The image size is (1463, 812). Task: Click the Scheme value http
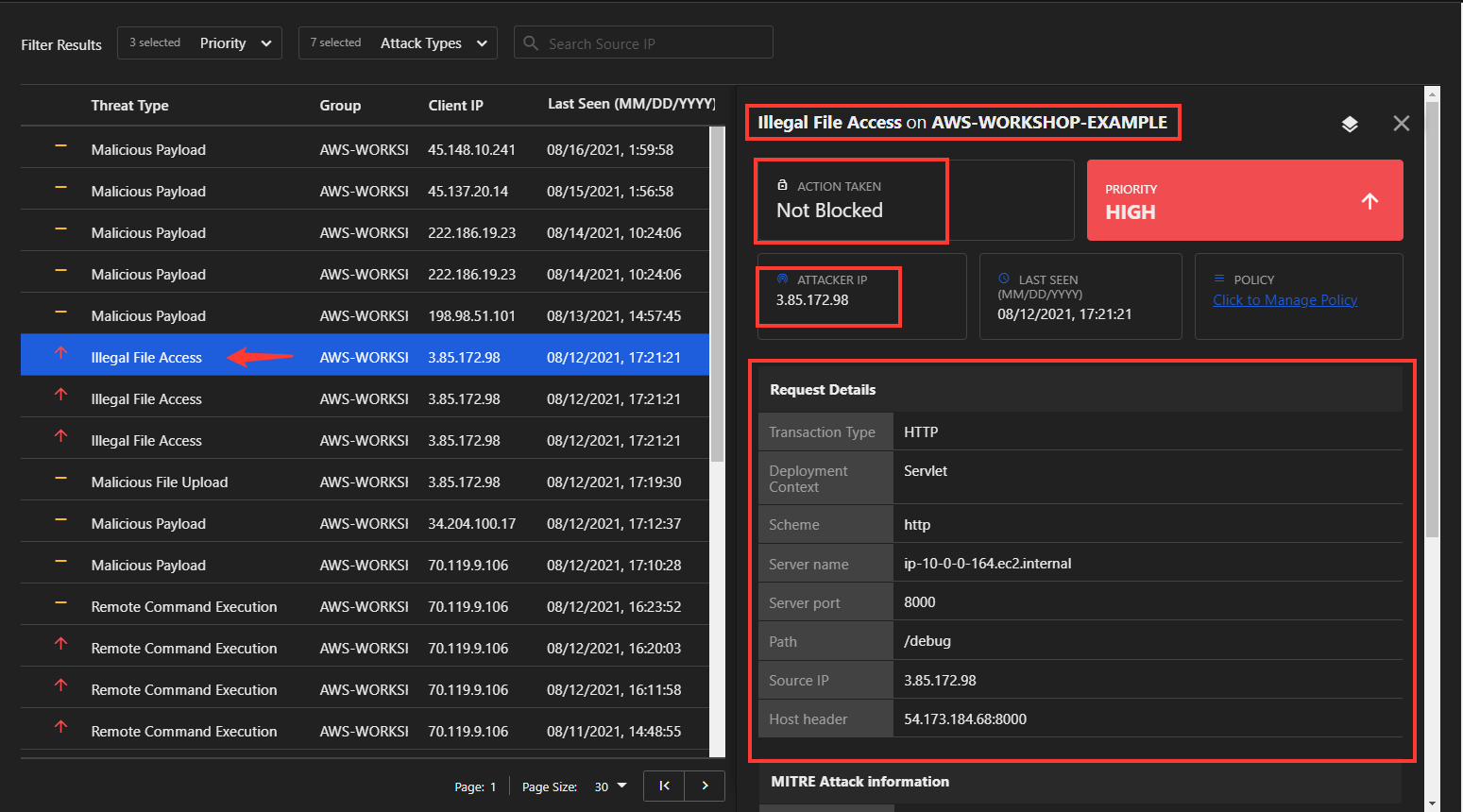[917, 525]
